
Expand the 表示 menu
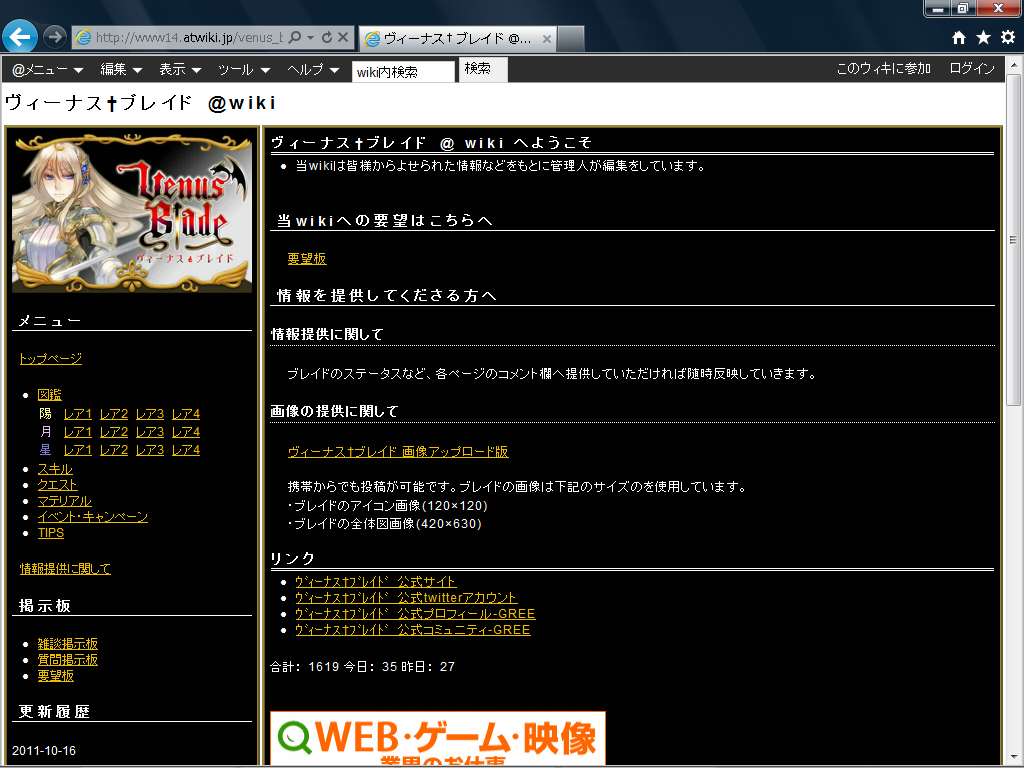coord(180,69)
